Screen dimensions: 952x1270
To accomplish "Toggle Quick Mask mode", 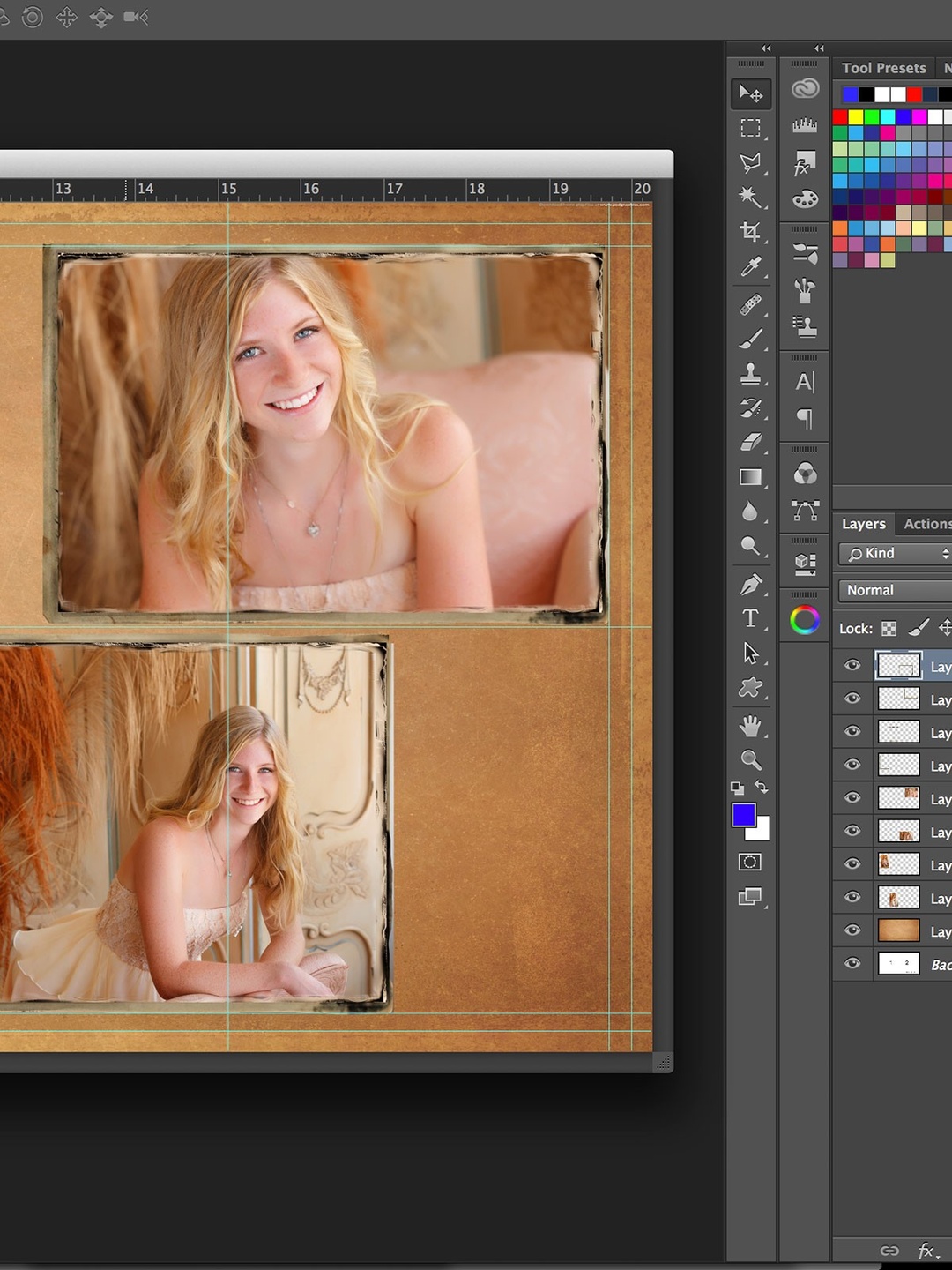I will (750, 862).
